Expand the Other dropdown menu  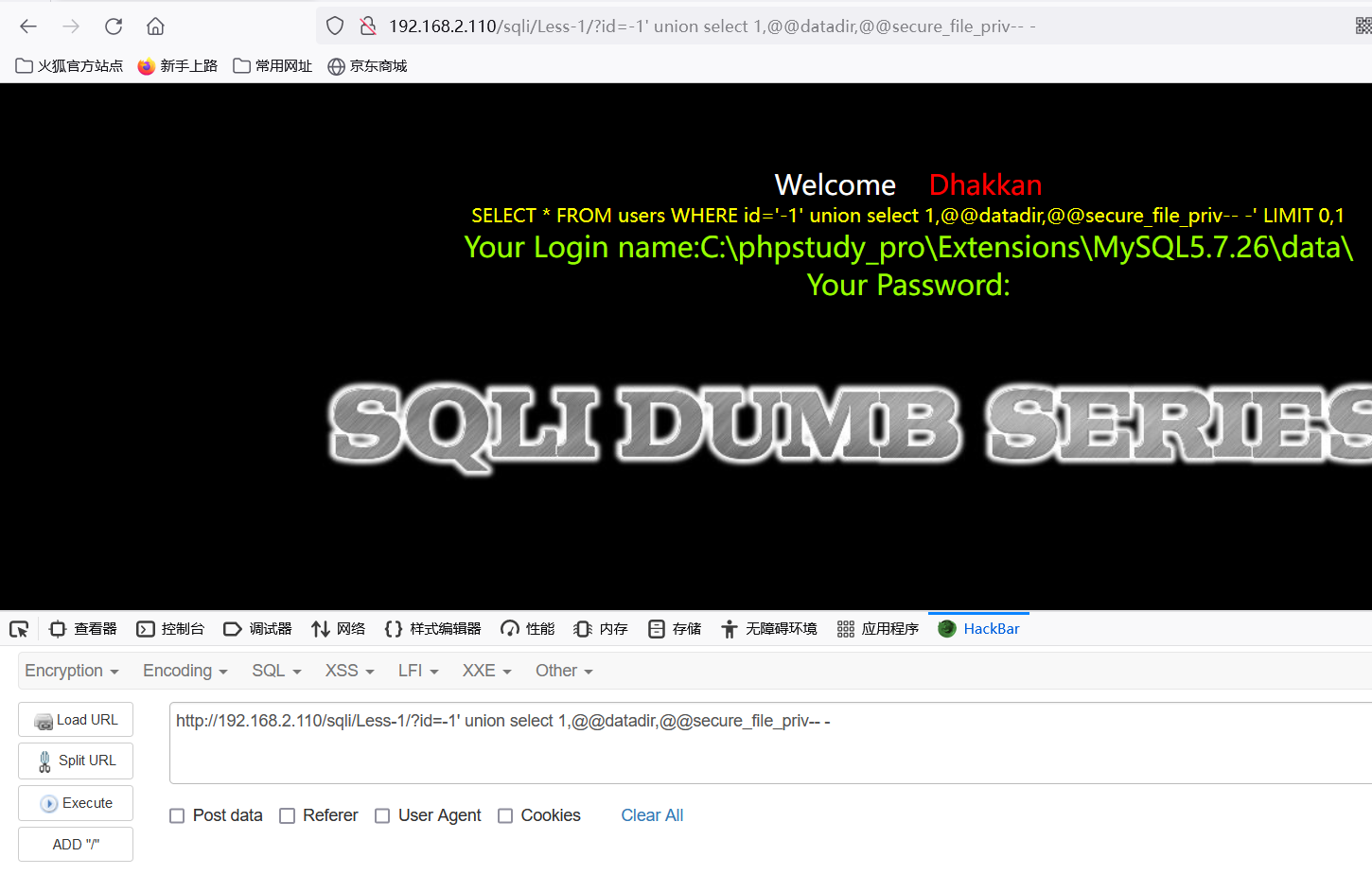[564, 671]
